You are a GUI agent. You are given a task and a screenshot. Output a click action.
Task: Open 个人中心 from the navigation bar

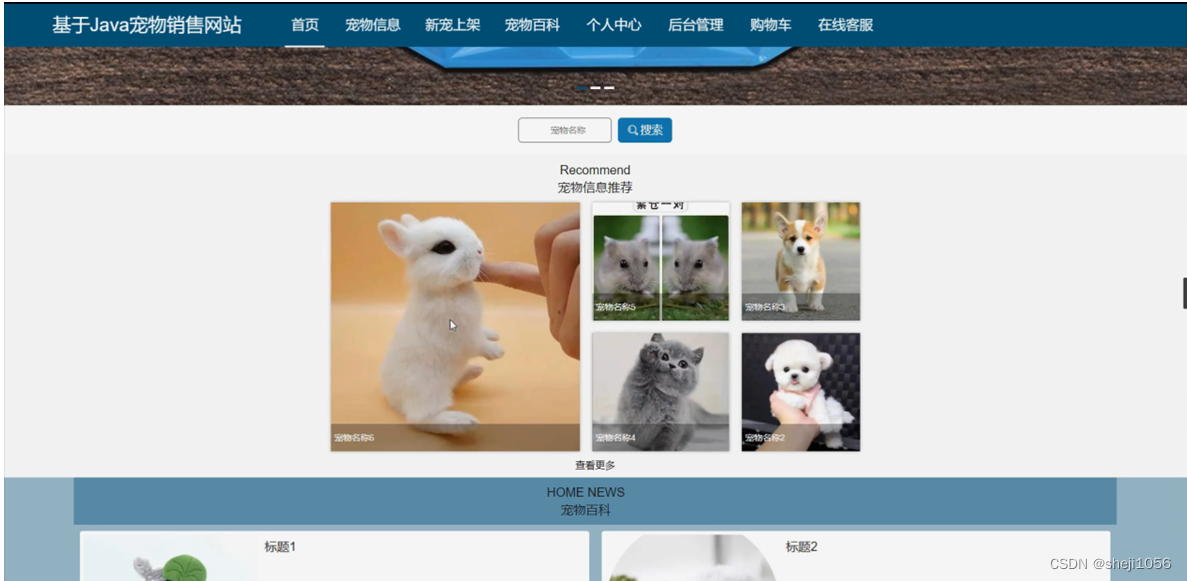point(613,25)
